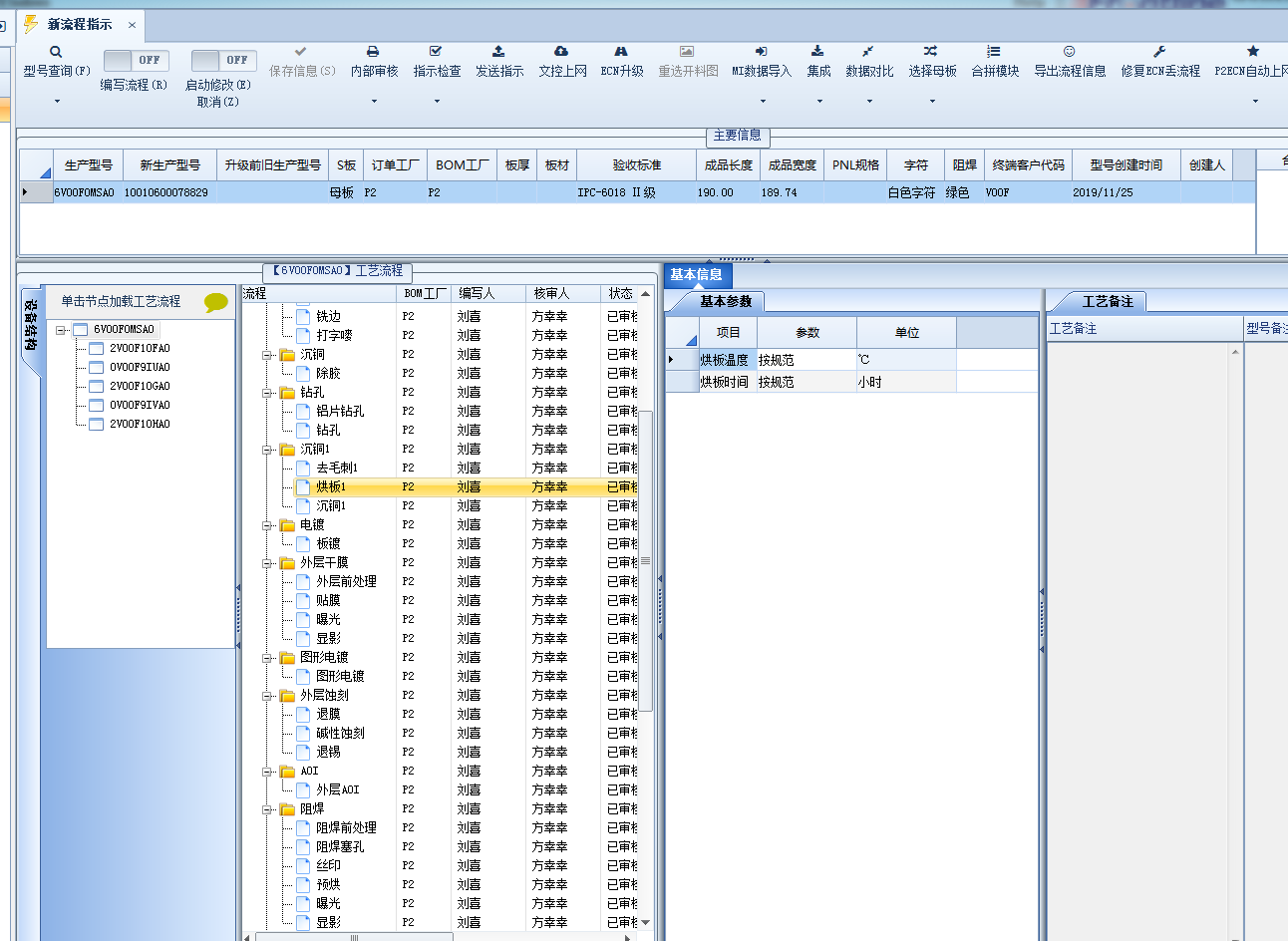Open the 选择母板 dropdown arrow
This screenshot has width=1288, height=941.
click(x=932, y=101)
